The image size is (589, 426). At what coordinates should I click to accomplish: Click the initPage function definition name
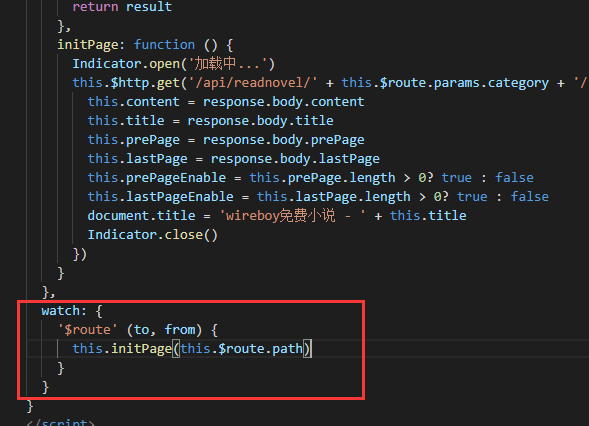pyautogui.click(x=87, y=45)
